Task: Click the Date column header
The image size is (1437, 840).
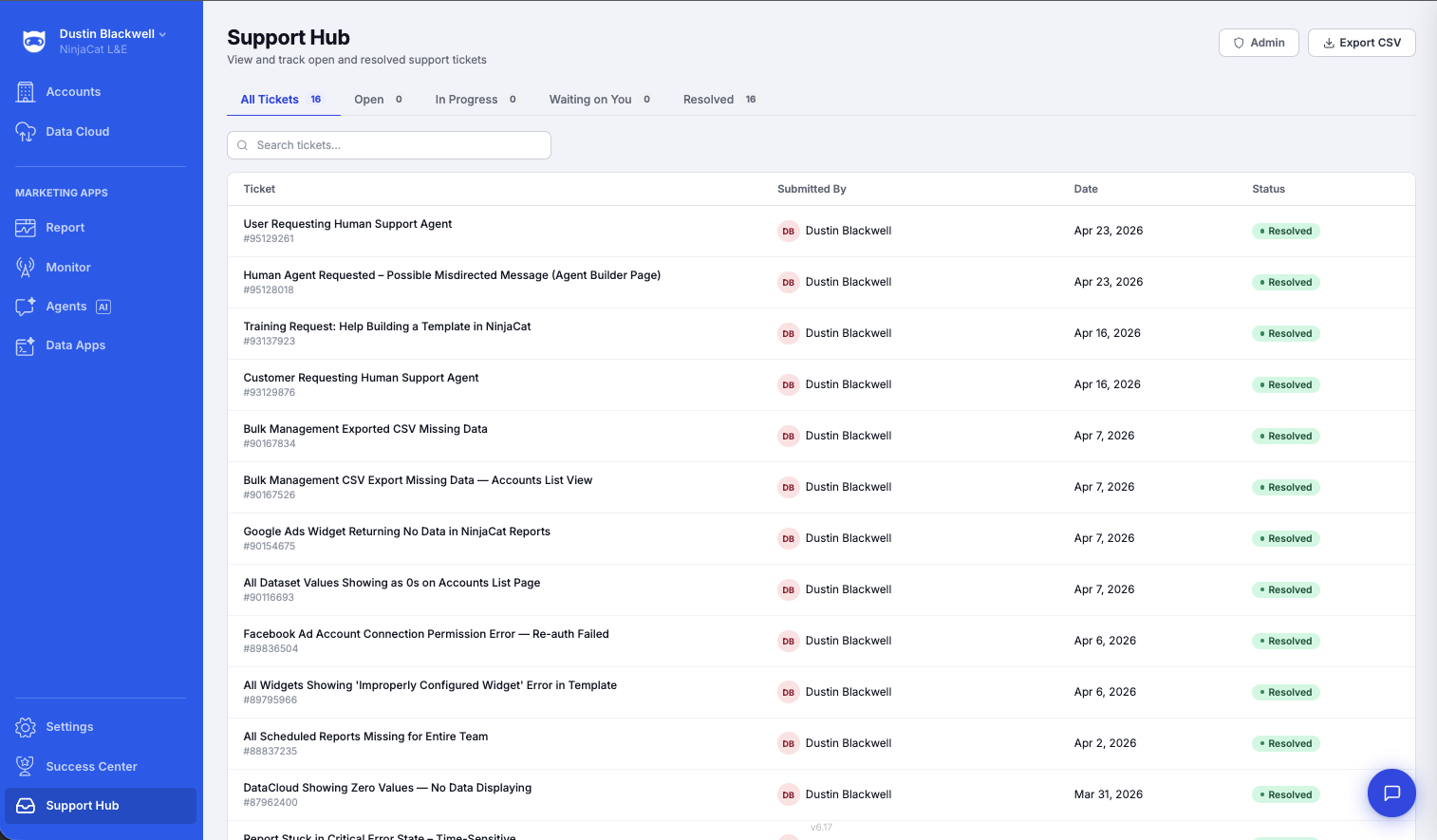Action: [1086, 189]
